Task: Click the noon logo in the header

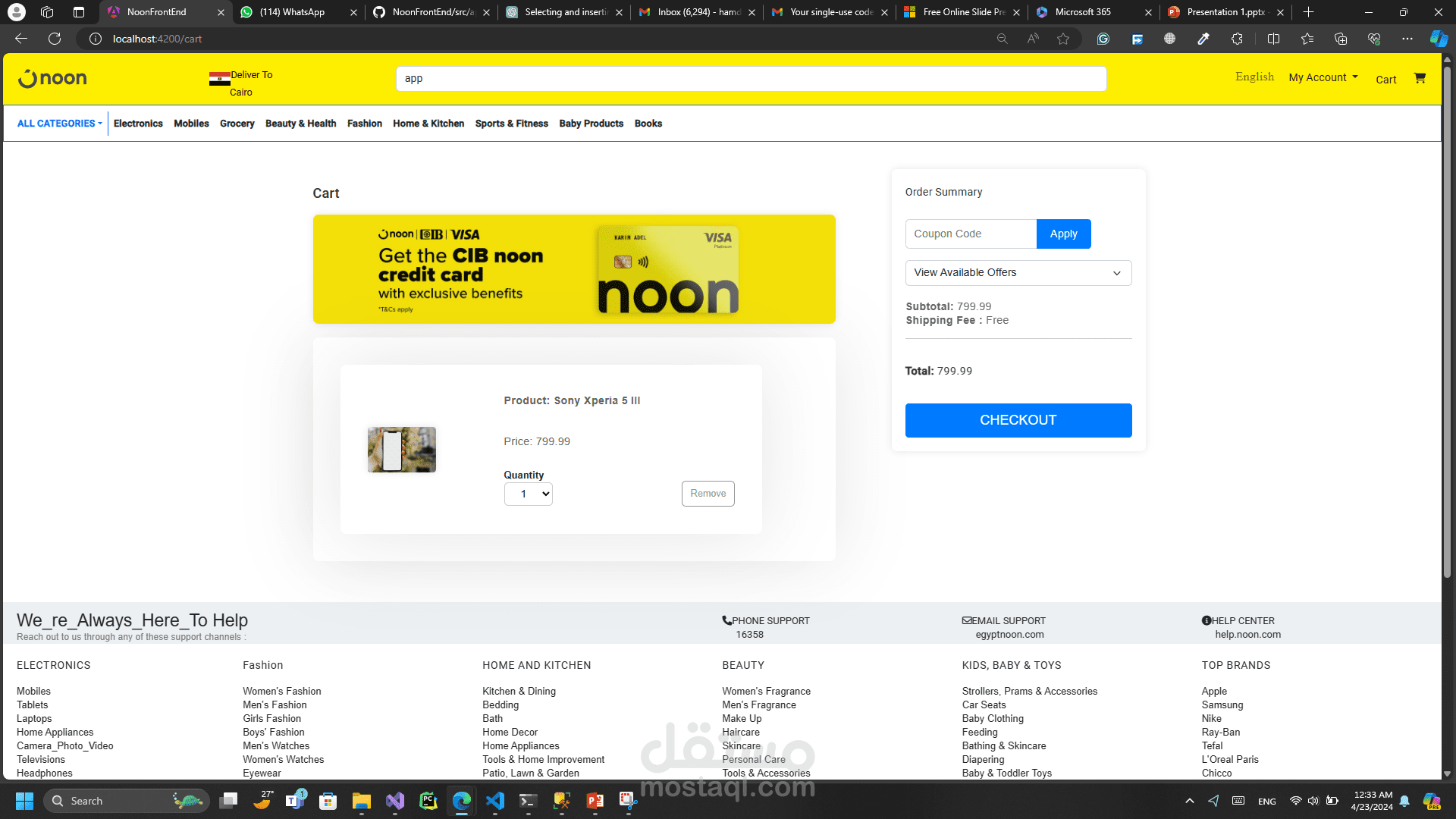Action: [52, 78]
